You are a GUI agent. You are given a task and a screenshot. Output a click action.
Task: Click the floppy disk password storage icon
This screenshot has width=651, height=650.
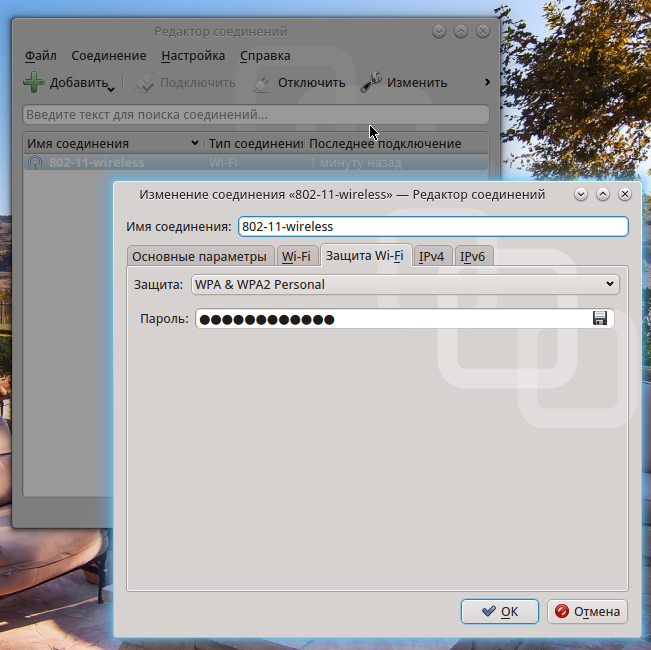click(600, 318)
